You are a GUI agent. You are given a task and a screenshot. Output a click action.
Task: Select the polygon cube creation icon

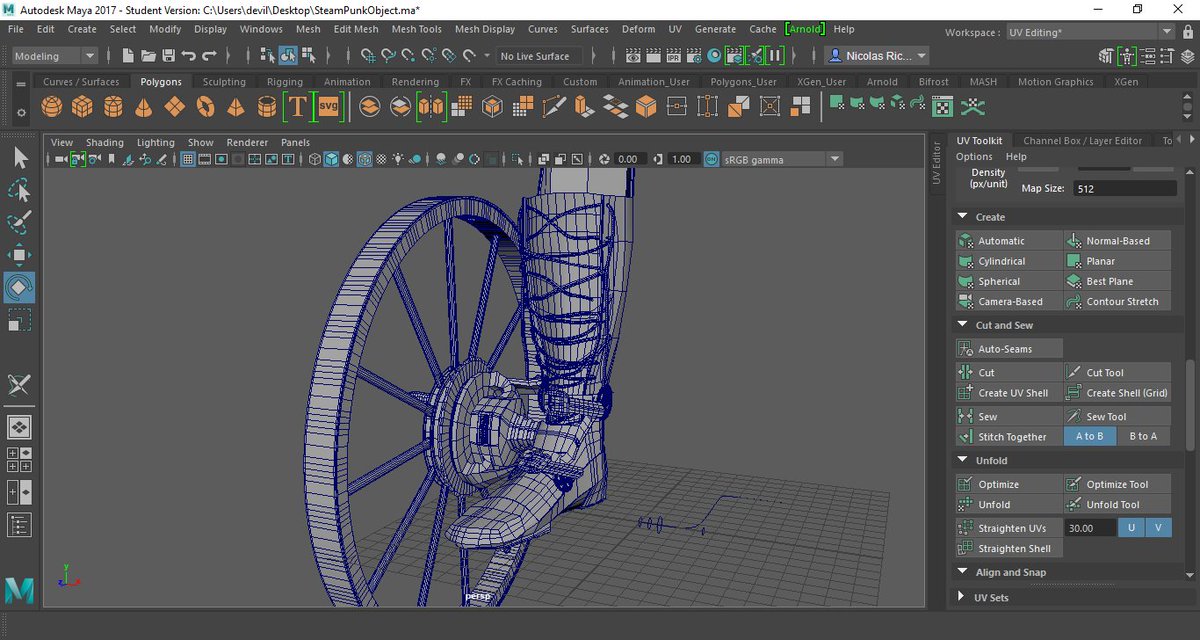[x=82, y=105]
